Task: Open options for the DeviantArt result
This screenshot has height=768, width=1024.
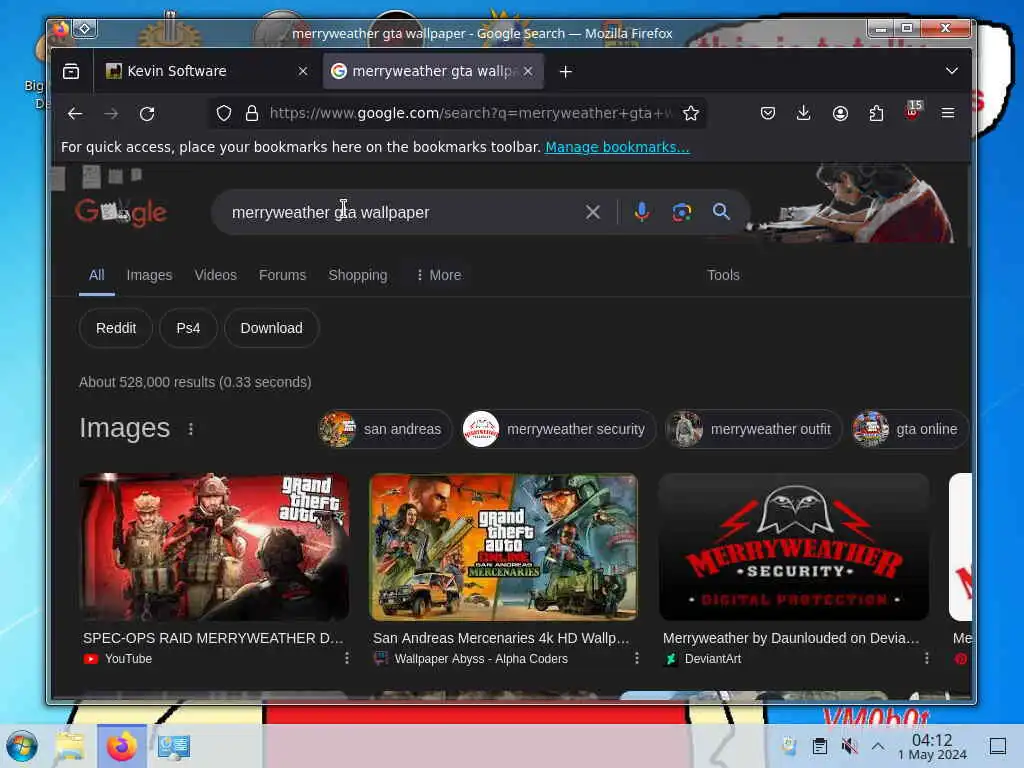Action: (927, 658)
